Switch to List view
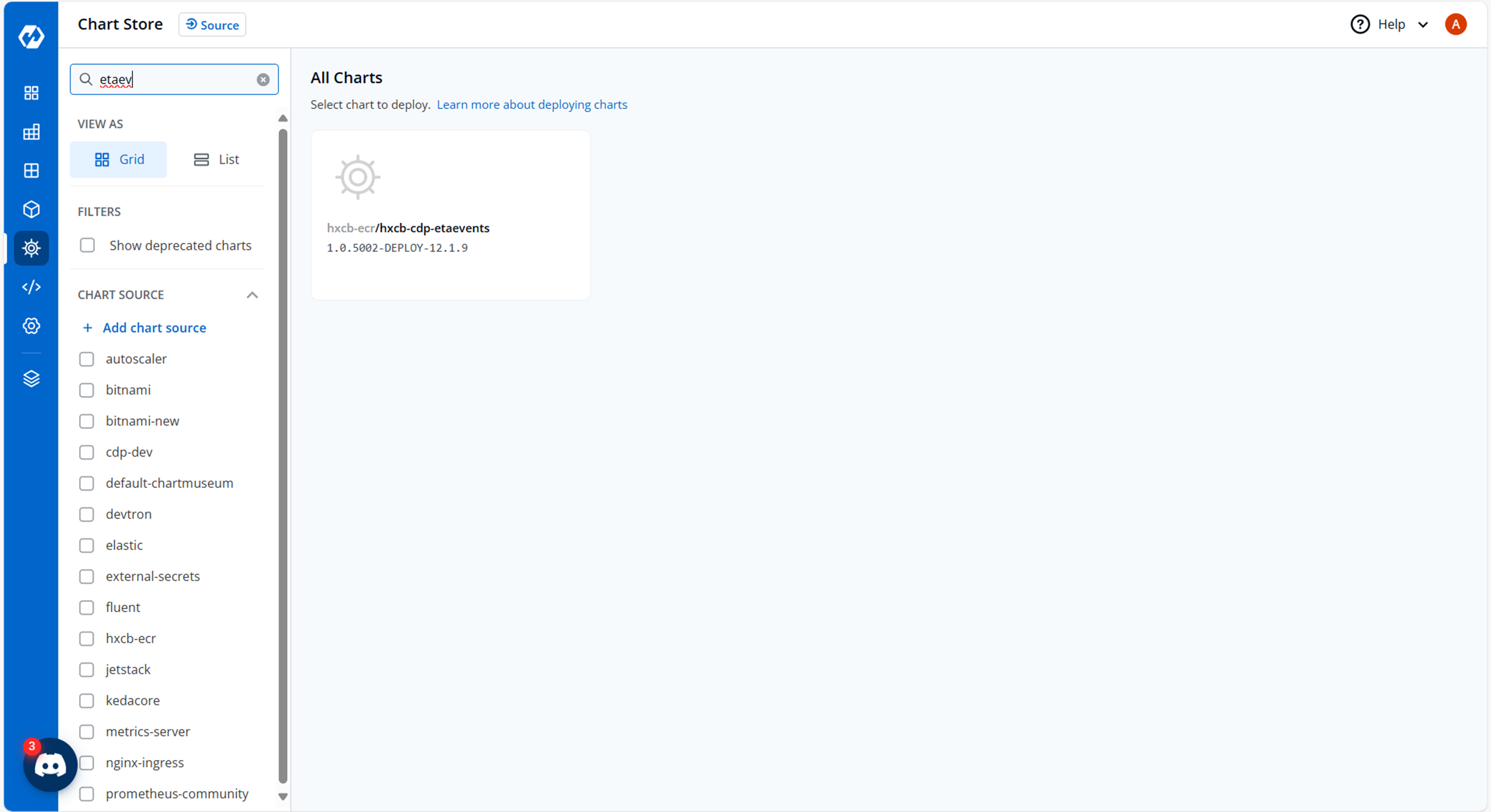Viewport: 1491px width, 812px height. tap(216, 160)
